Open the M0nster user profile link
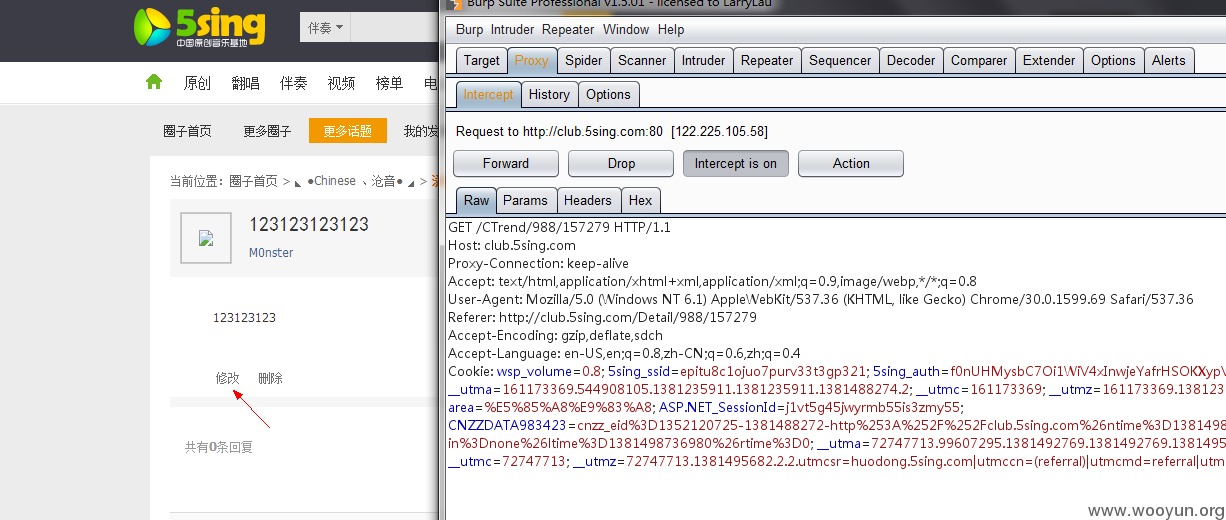Screen dimensions: 1226x520 [271, 253]
